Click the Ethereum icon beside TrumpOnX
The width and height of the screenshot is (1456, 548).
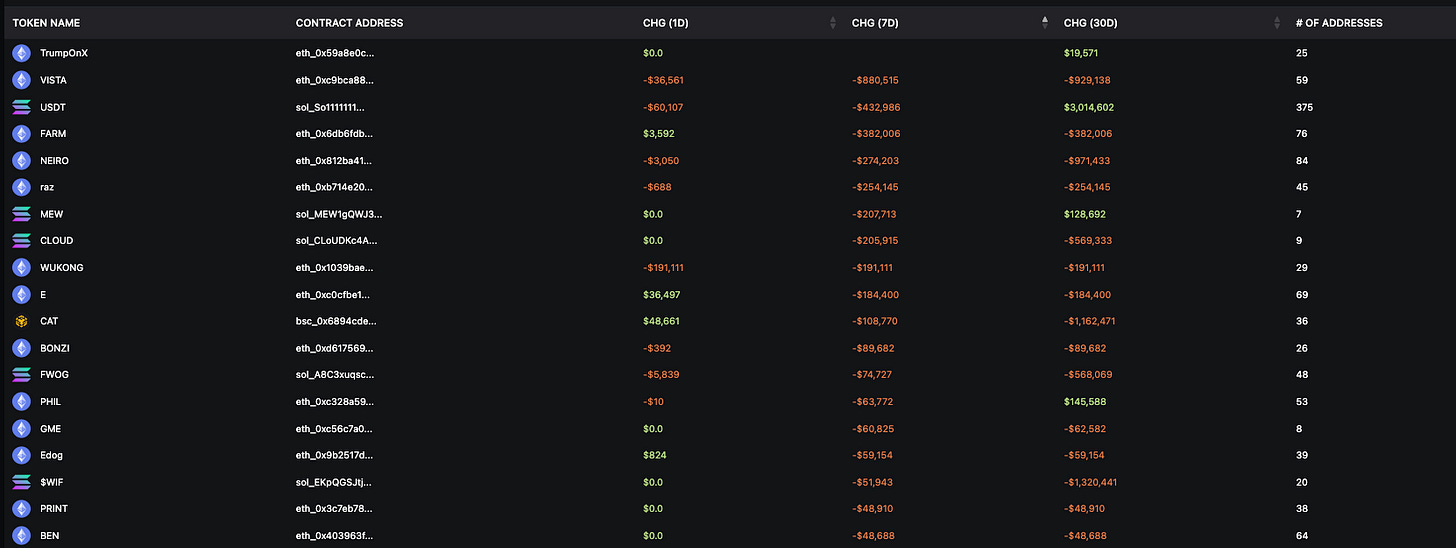click(21, 53)
